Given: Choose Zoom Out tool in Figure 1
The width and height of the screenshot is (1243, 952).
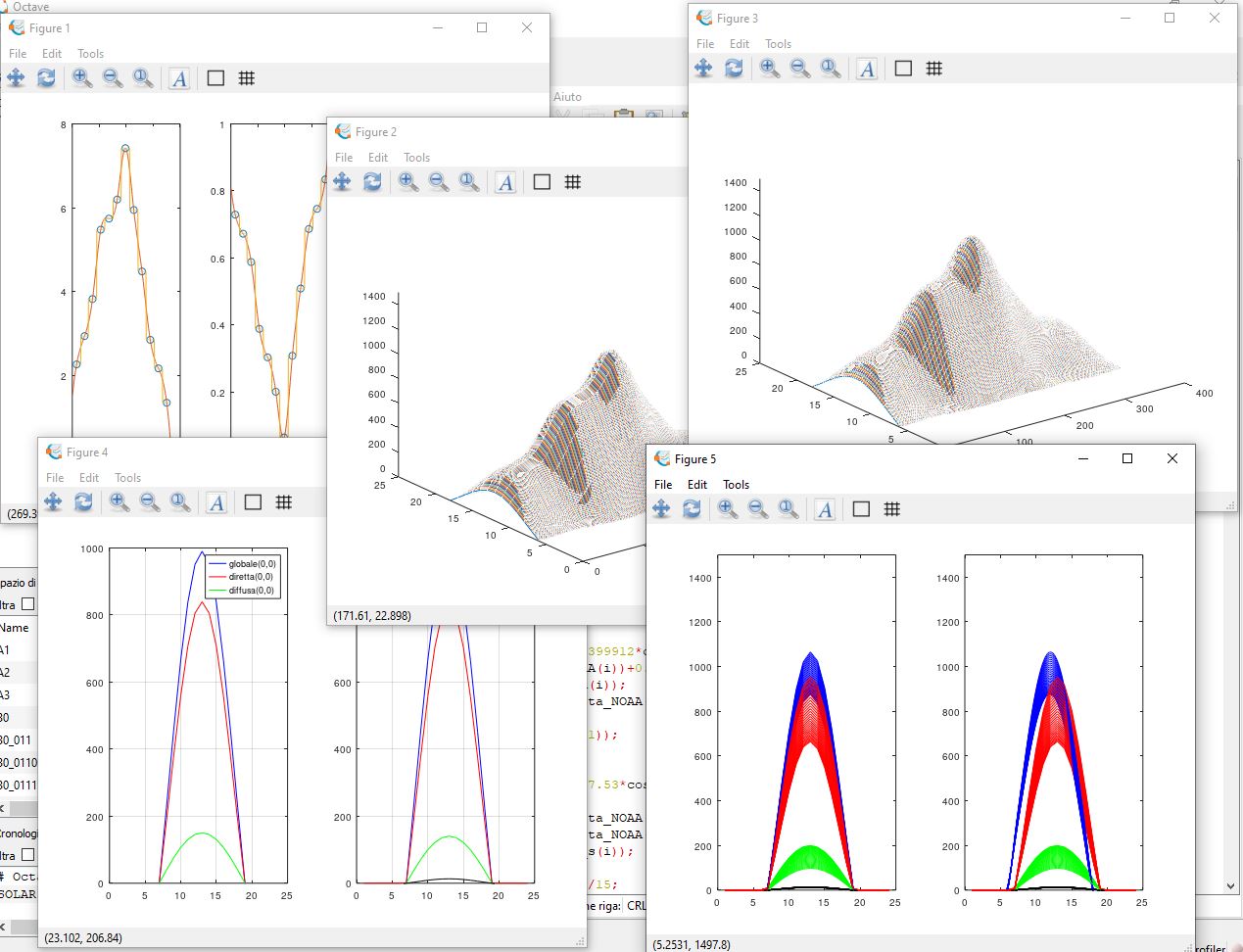Looking at the screenshot, I should click(x=113, y=78).
